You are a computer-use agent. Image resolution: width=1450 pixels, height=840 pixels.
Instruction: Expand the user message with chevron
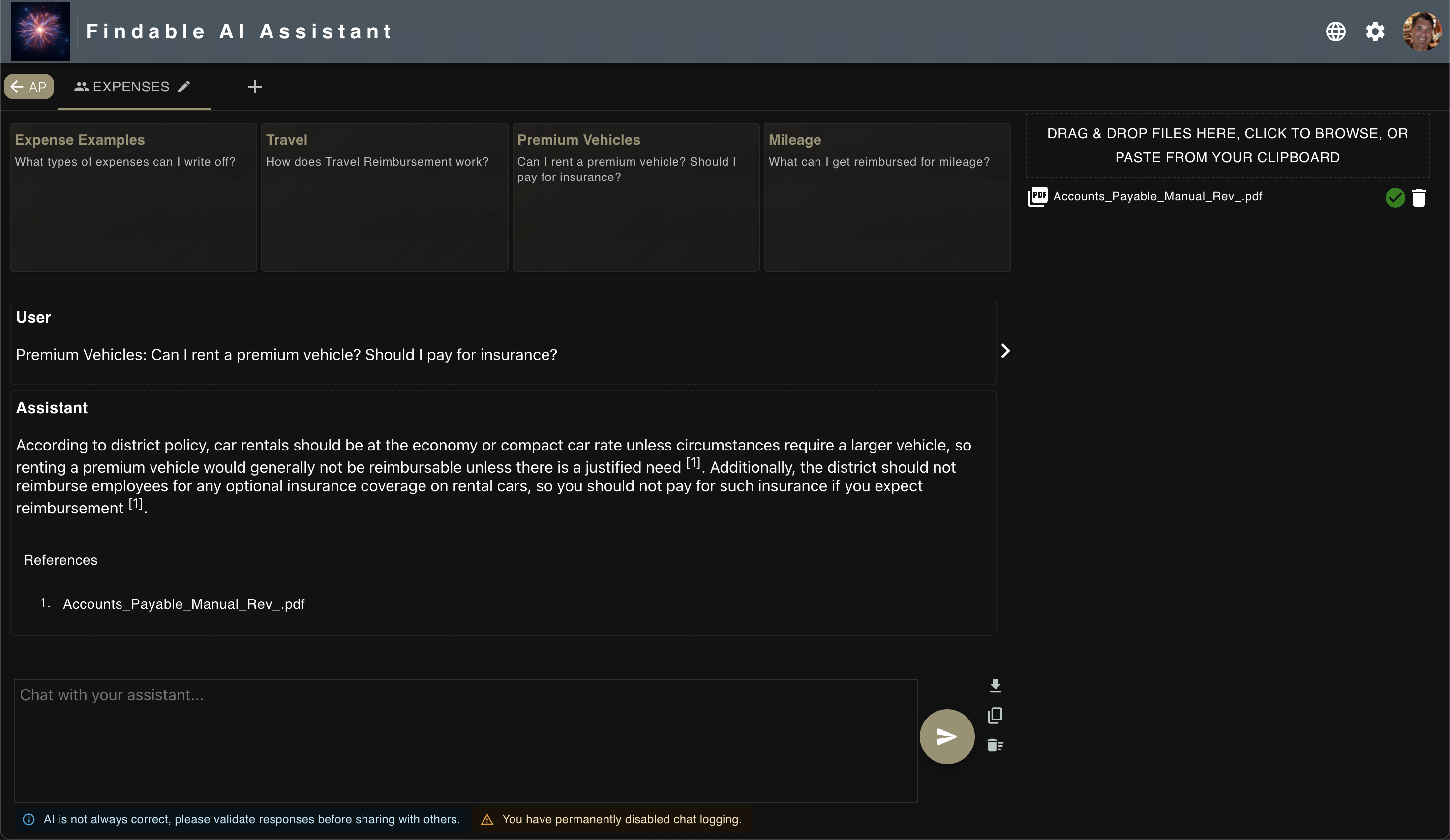click(x=1005, y=351)
